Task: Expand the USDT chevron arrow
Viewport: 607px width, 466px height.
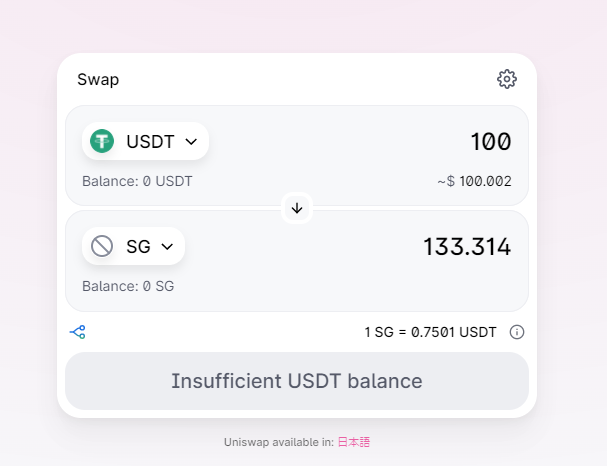Action: coord(191,142)
